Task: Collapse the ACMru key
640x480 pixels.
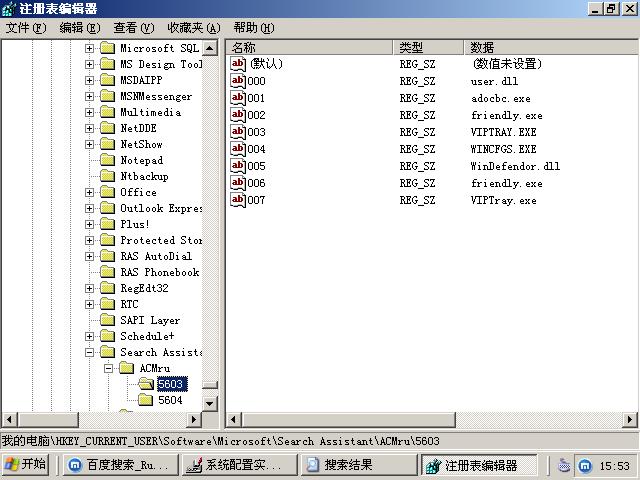Action: (x=108, y=368)
